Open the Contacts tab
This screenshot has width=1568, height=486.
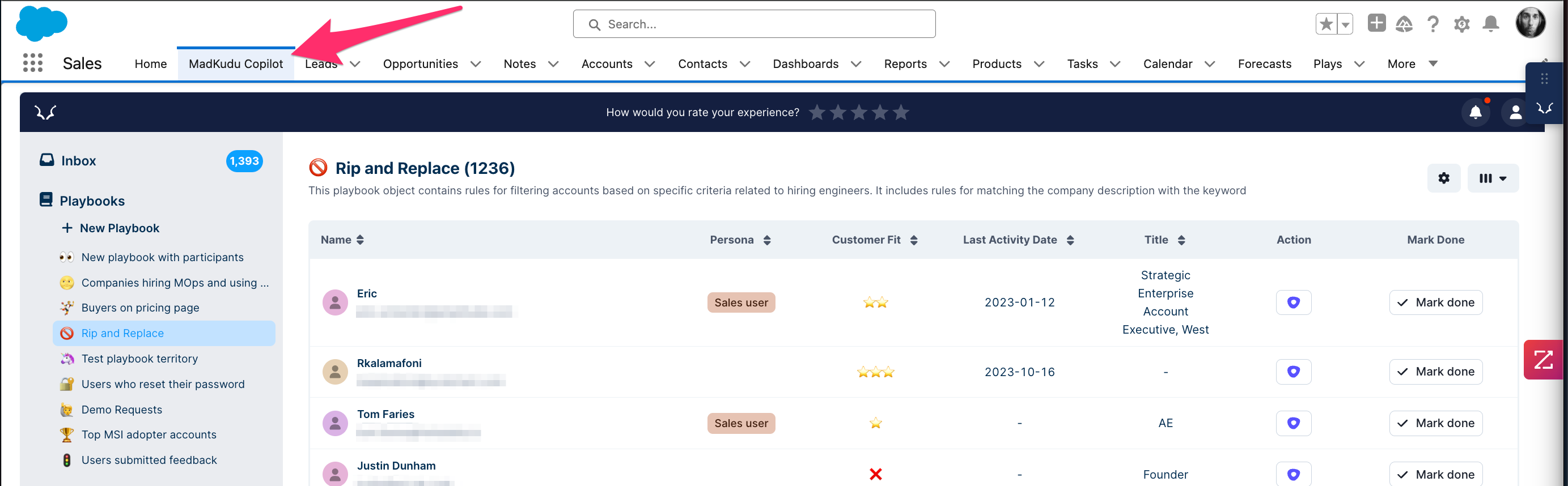click(702, 64)
